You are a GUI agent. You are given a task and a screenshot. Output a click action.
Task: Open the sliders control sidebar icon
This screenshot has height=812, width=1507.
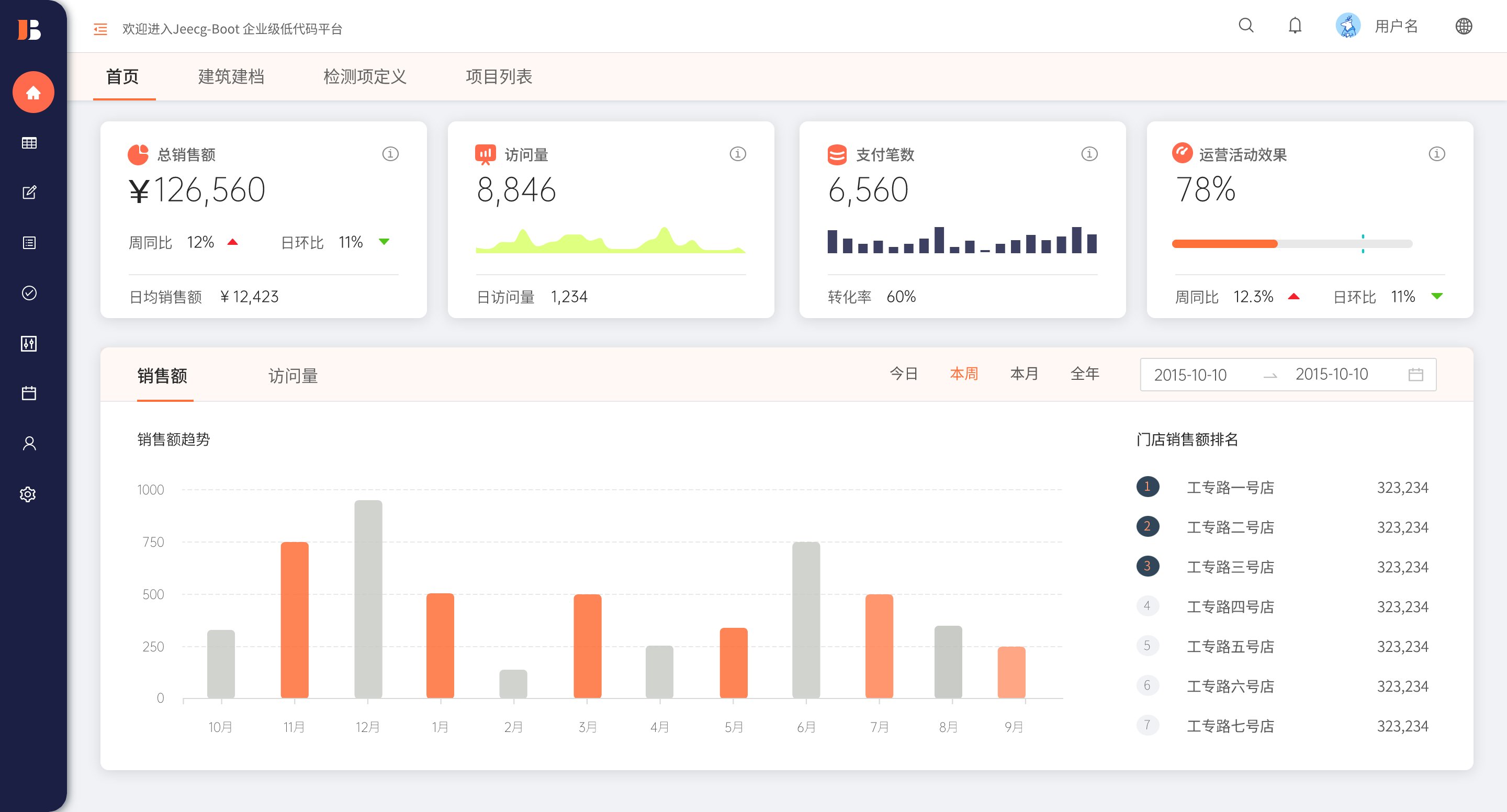[29, 343]
